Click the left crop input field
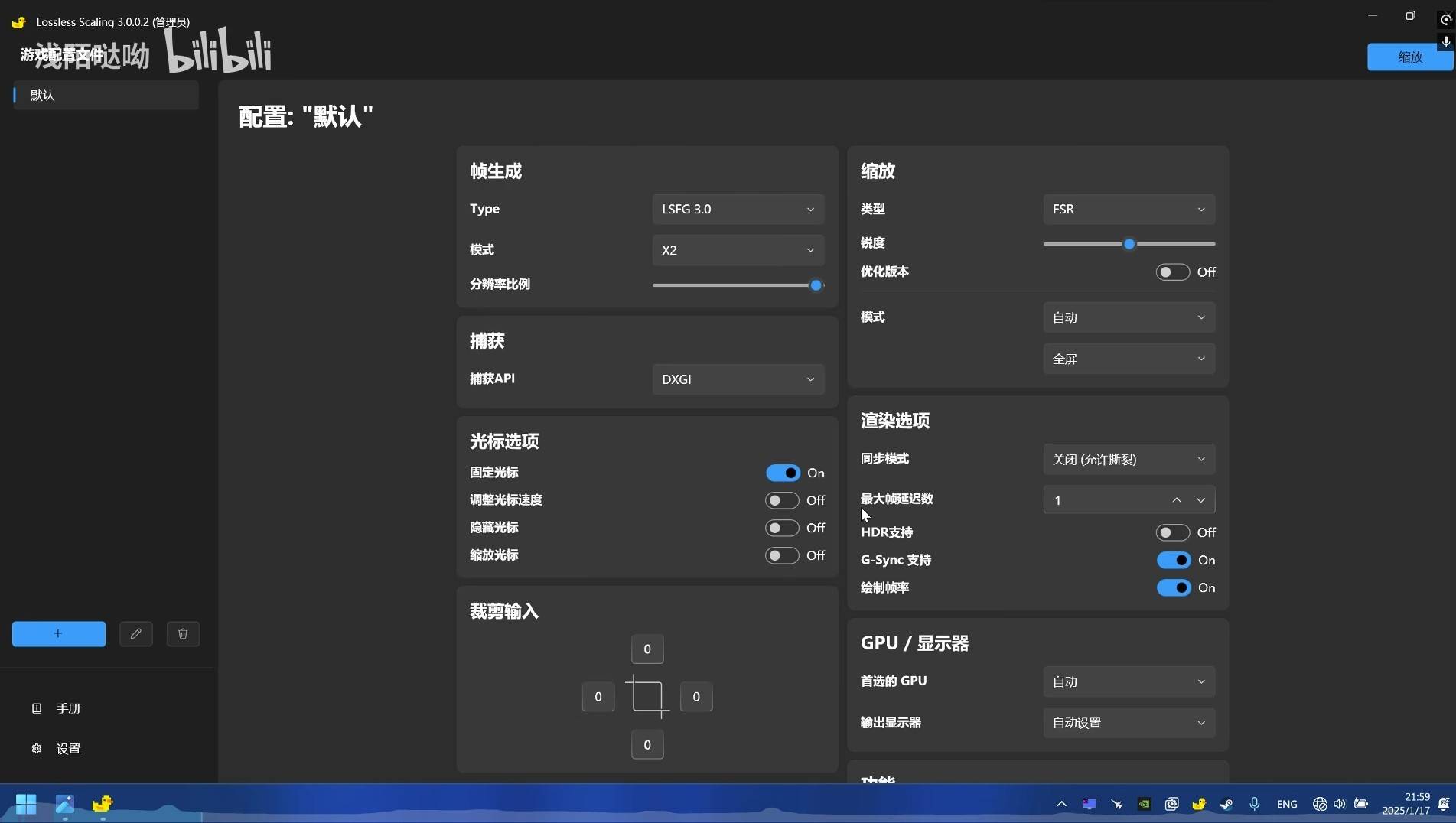This screenshot has height=823, width=1456. click(598, 697)
